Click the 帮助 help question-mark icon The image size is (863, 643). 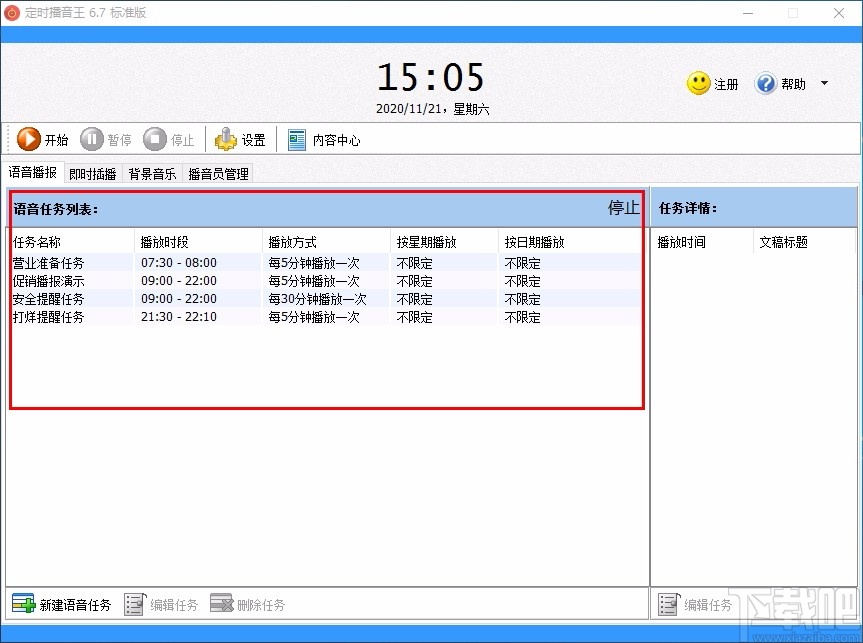(x=765, y=84)
